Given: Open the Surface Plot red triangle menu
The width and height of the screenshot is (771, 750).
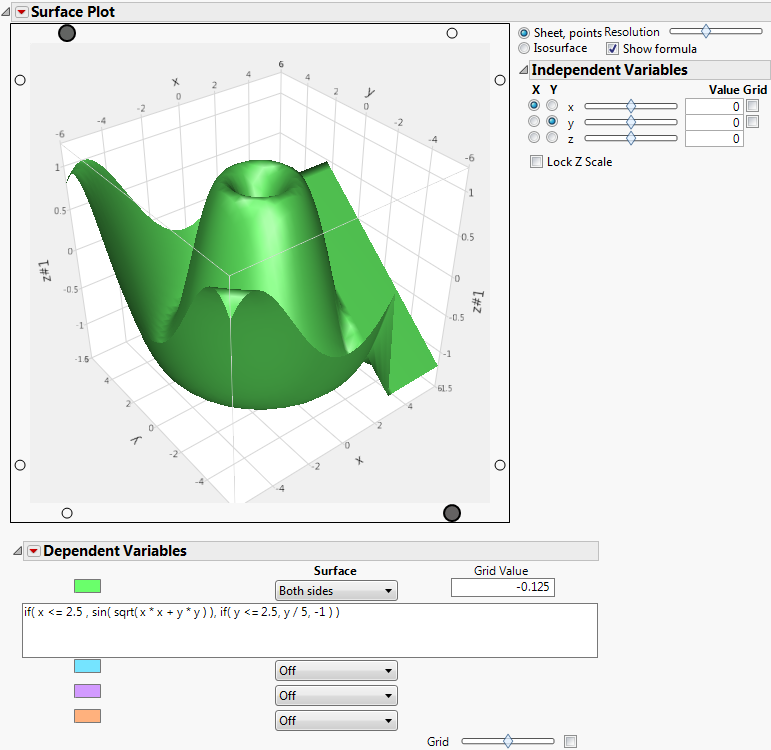Looking at the screenshot, I should (21, 13).
